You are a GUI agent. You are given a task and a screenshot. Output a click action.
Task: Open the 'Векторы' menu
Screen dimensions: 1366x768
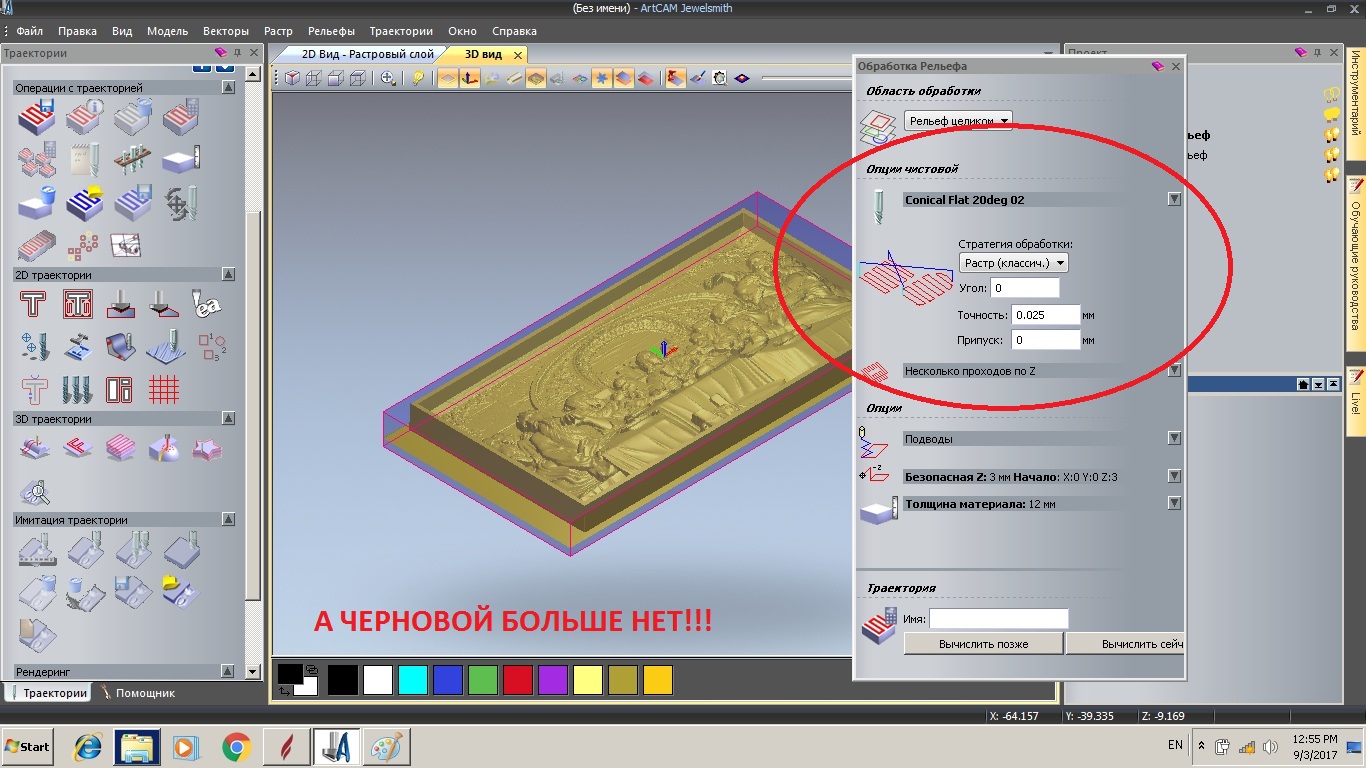226,31
